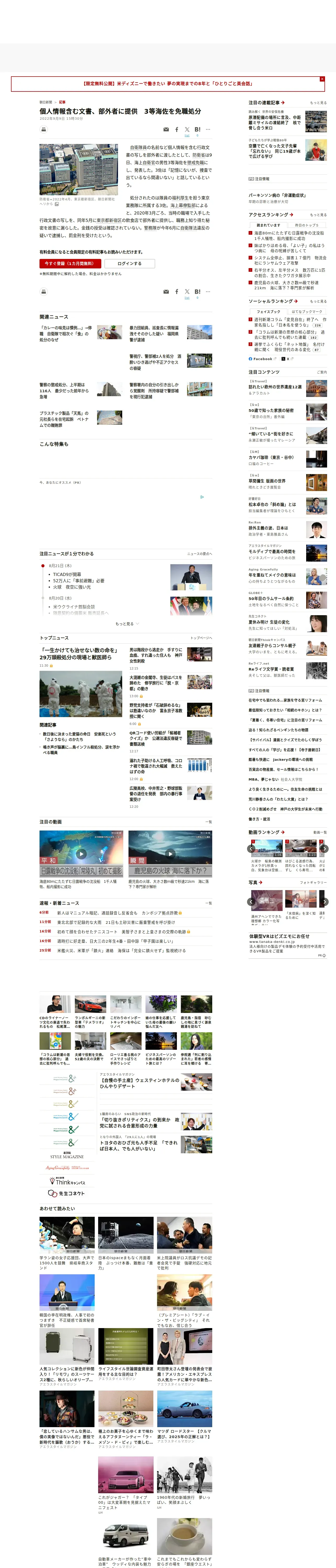Expand news digest with もっと見る chevron
Viewport: 336px width, 1568px height.
(127, 624)
